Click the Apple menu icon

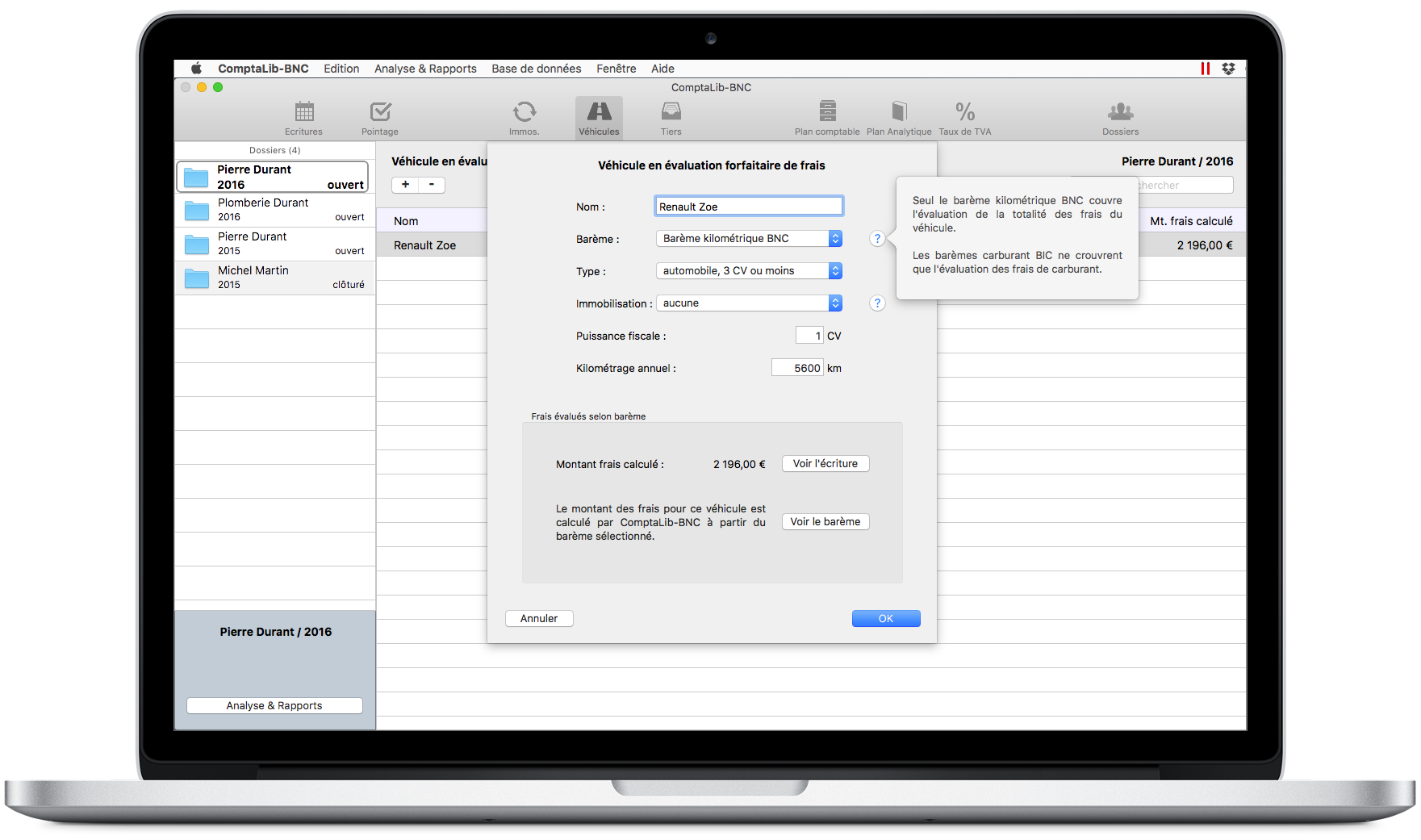(x=196, y=69)
